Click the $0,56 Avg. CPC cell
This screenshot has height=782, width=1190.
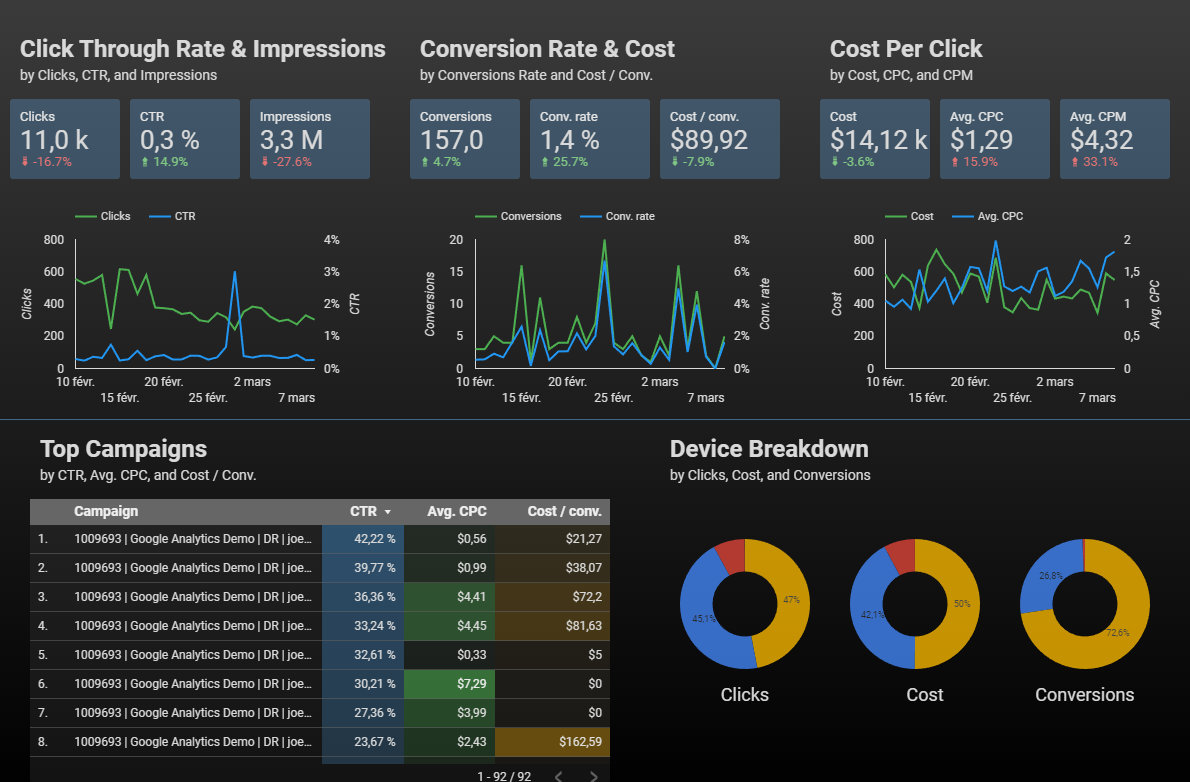point(449,539)
